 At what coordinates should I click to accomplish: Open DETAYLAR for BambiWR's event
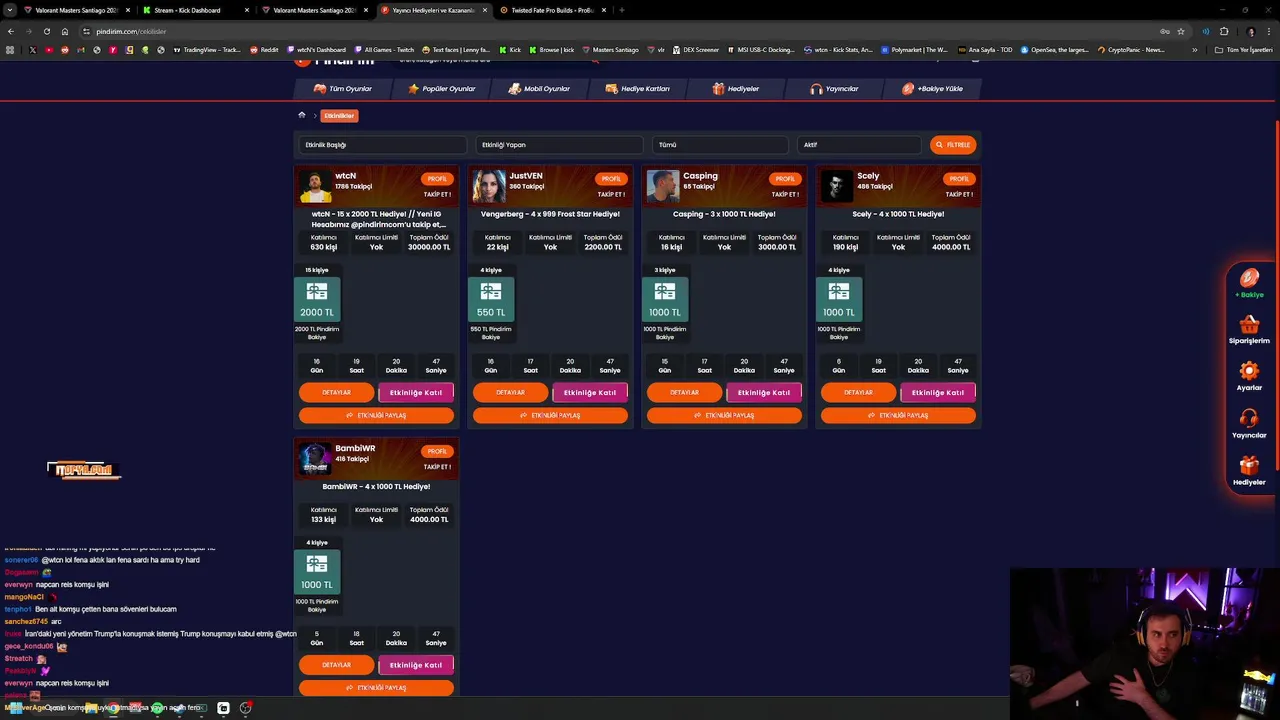pos(337,665)
